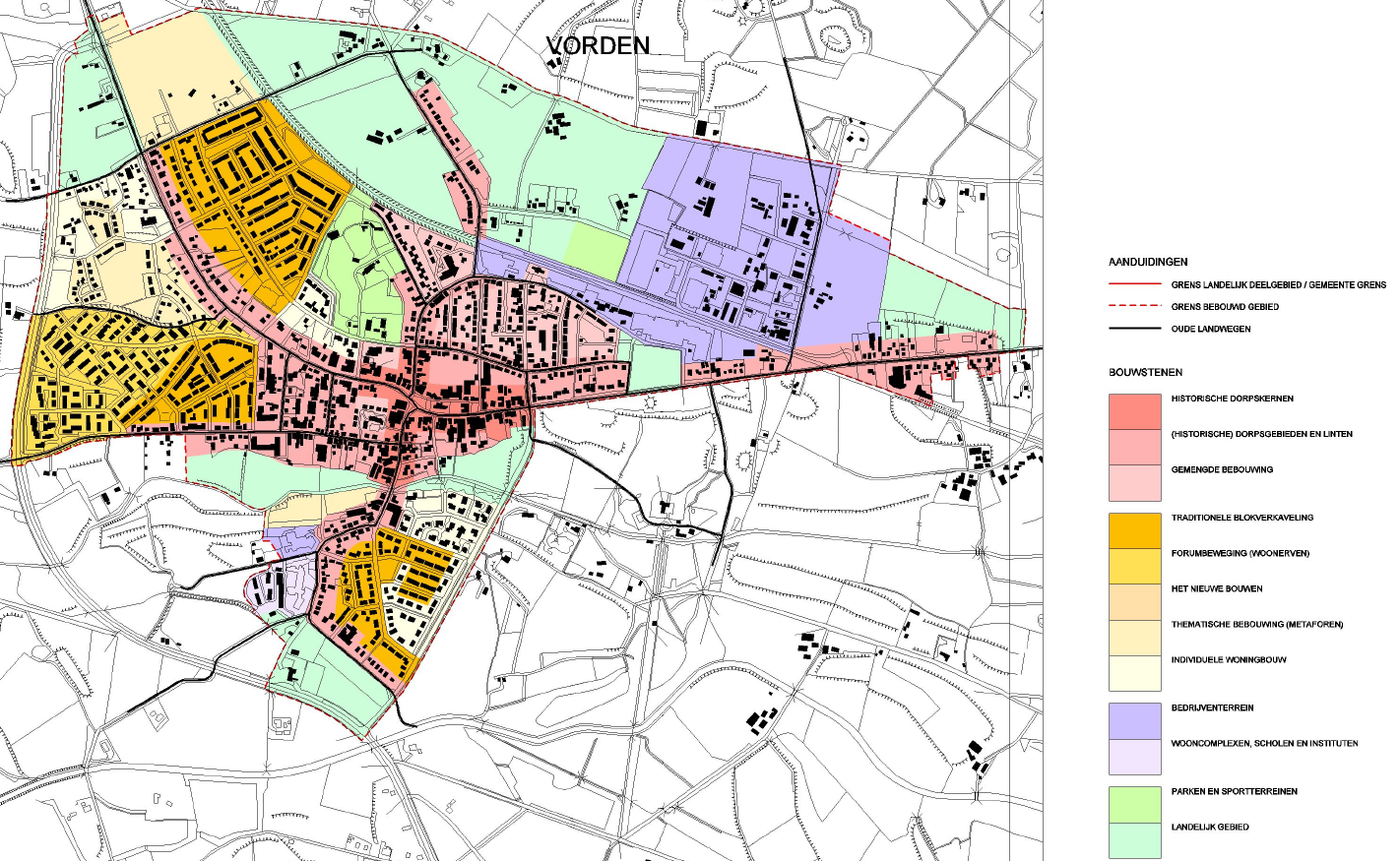Click the 'GEMENGDE BEBOUWING' label
This screenshot has height=861, width=1400.
(x=1222, y=469)
